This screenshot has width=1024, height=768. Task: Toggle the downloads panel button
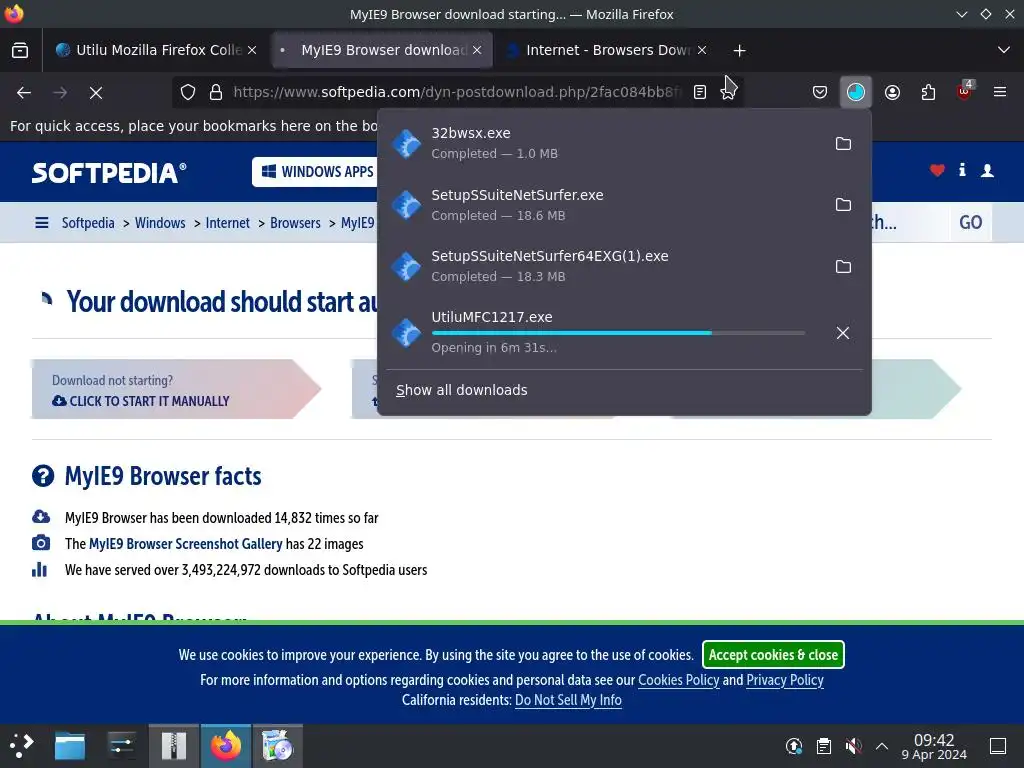click(856, 93)
